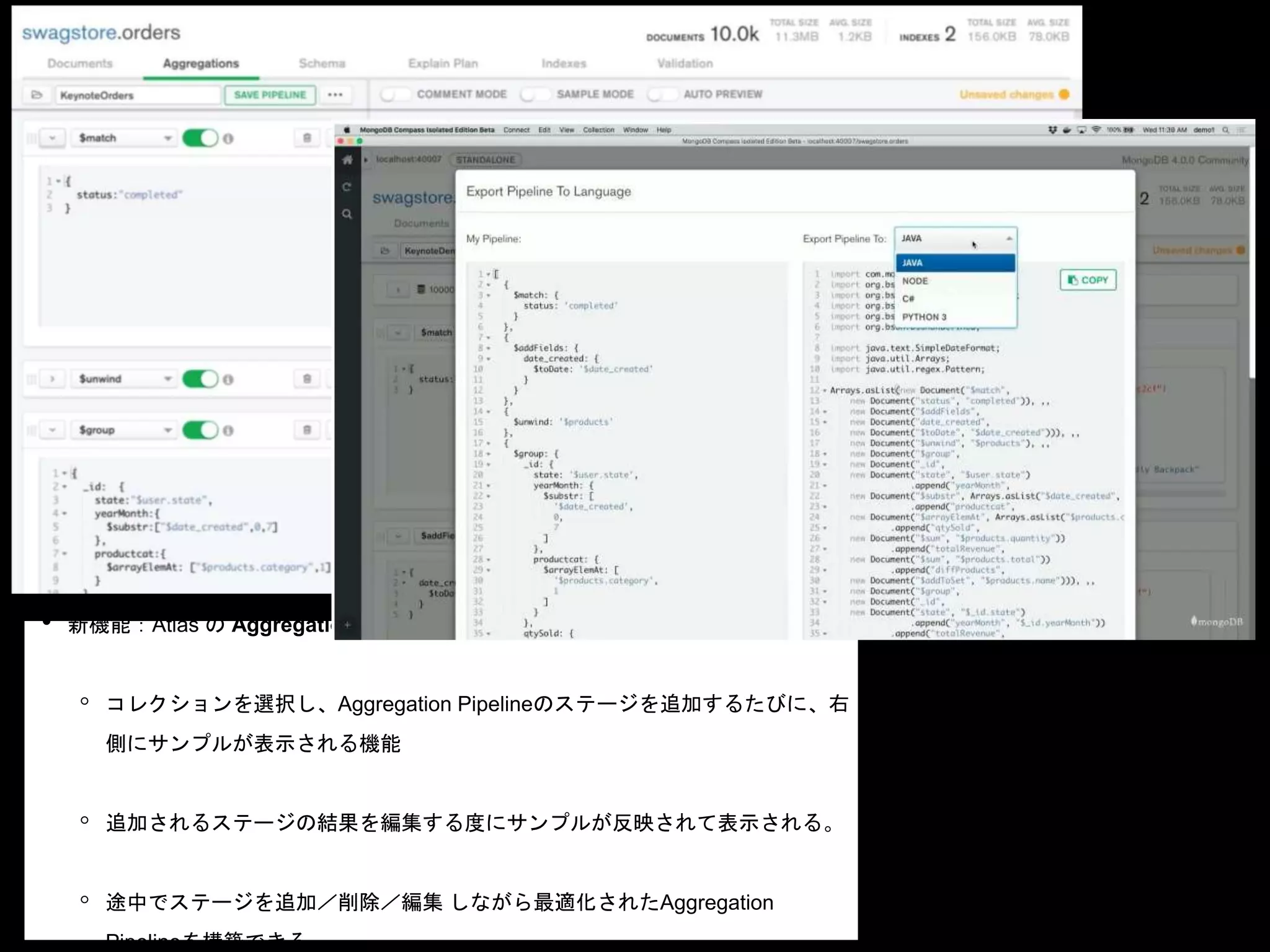Open the info icon next to $unwind
Viewport: 1270px width, 952px height.
click(228, 379)
